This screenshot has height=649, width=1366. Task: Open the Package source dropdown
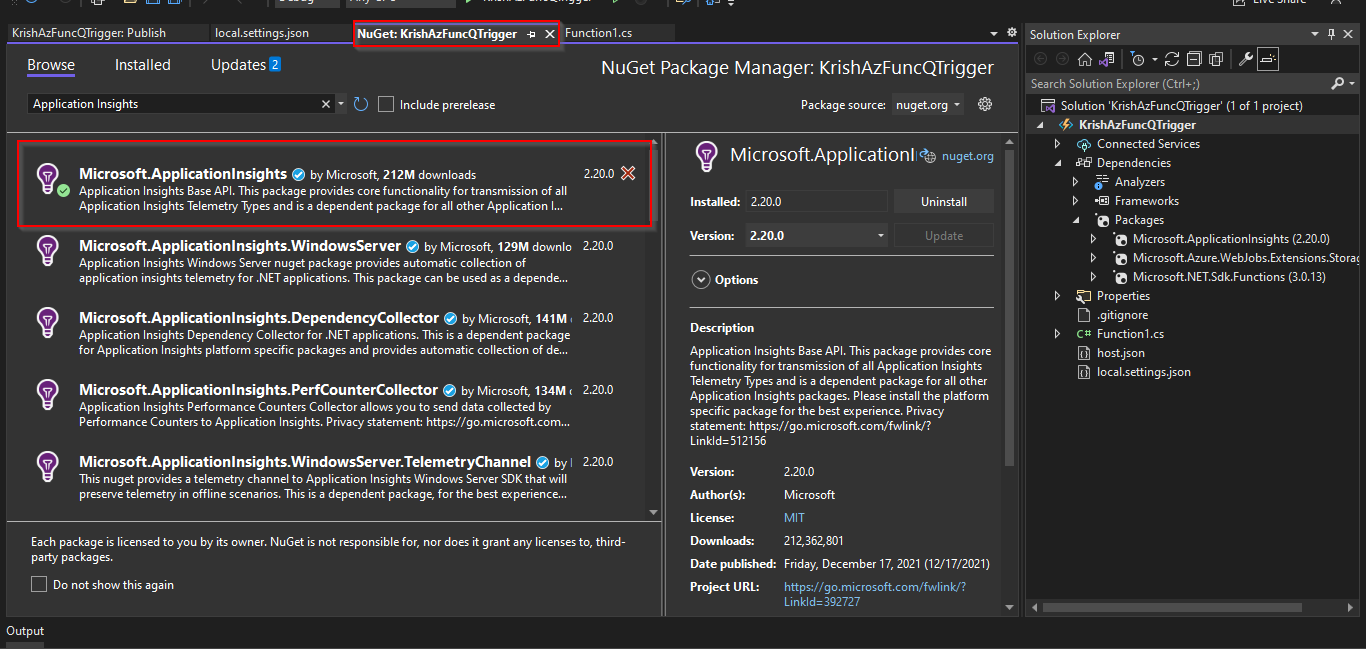click(927, 104)
